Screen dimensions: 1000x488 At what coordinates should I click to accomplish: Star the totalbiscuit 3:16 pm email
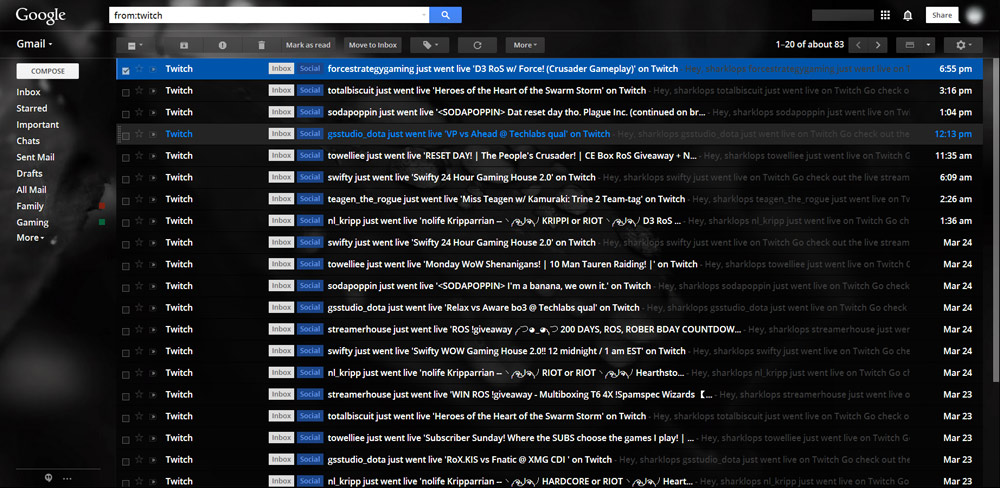(x=139, y=91)
